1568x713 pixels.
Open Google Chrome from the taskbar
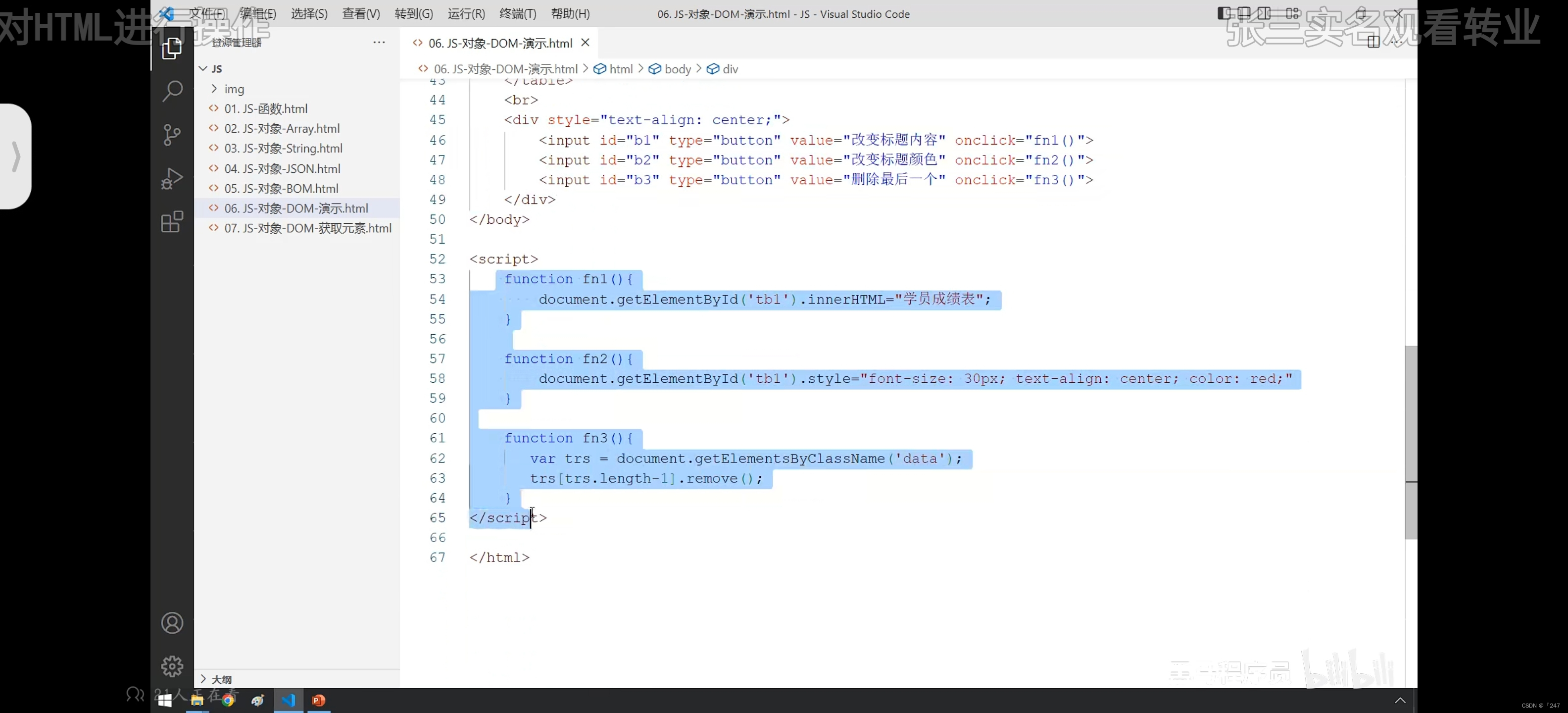[228, 700]
